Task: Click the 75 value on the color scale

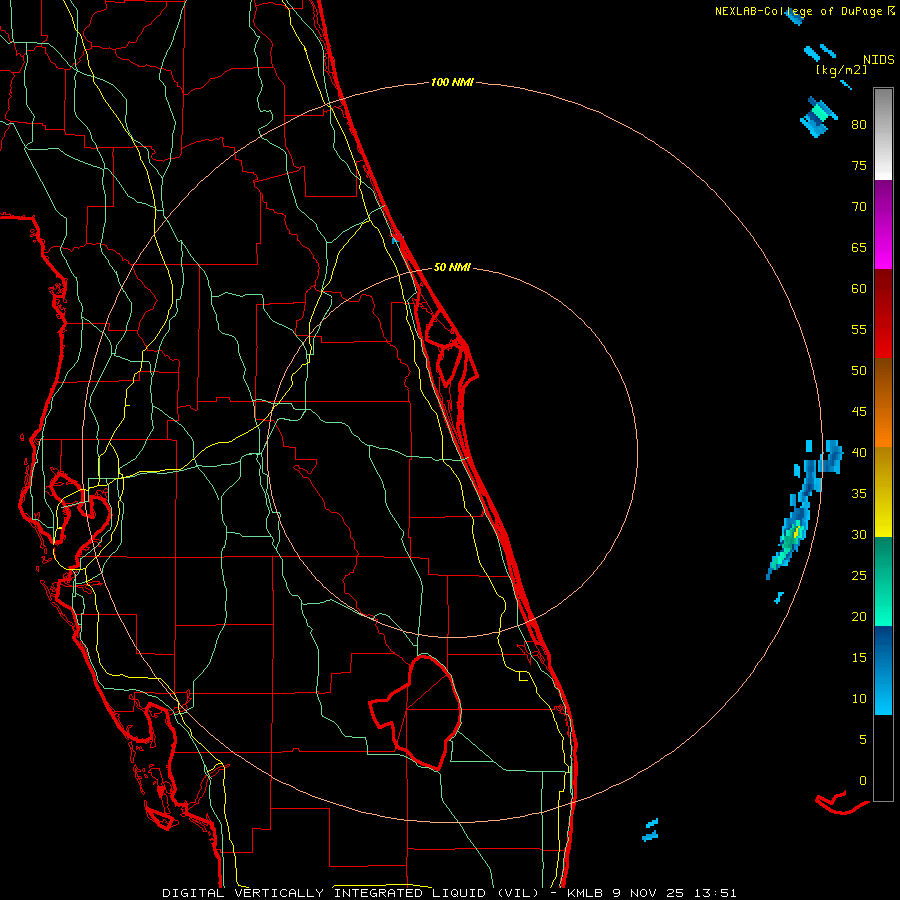Action: tap(859, 165)
